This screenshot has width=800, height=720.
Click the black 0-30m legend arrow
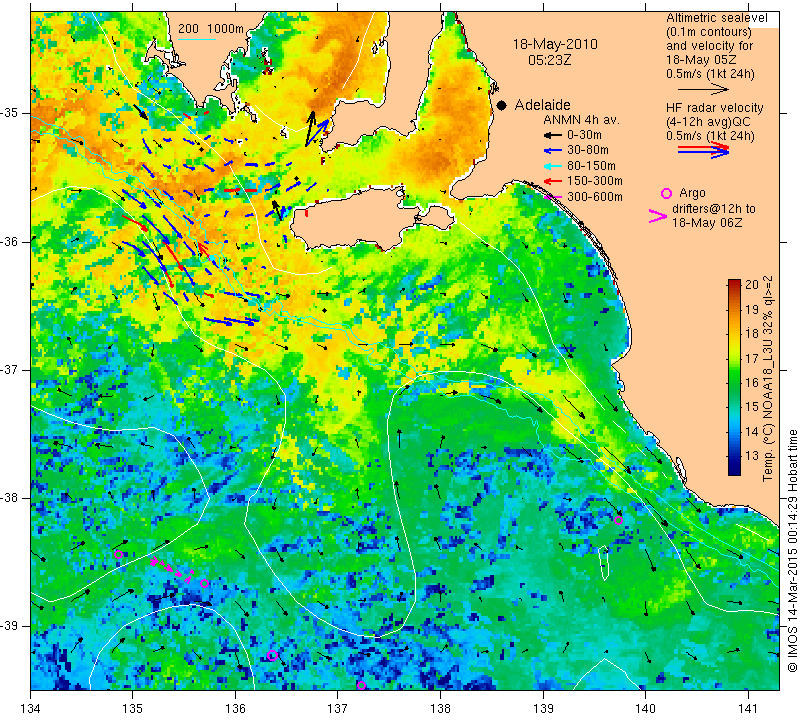552,135
